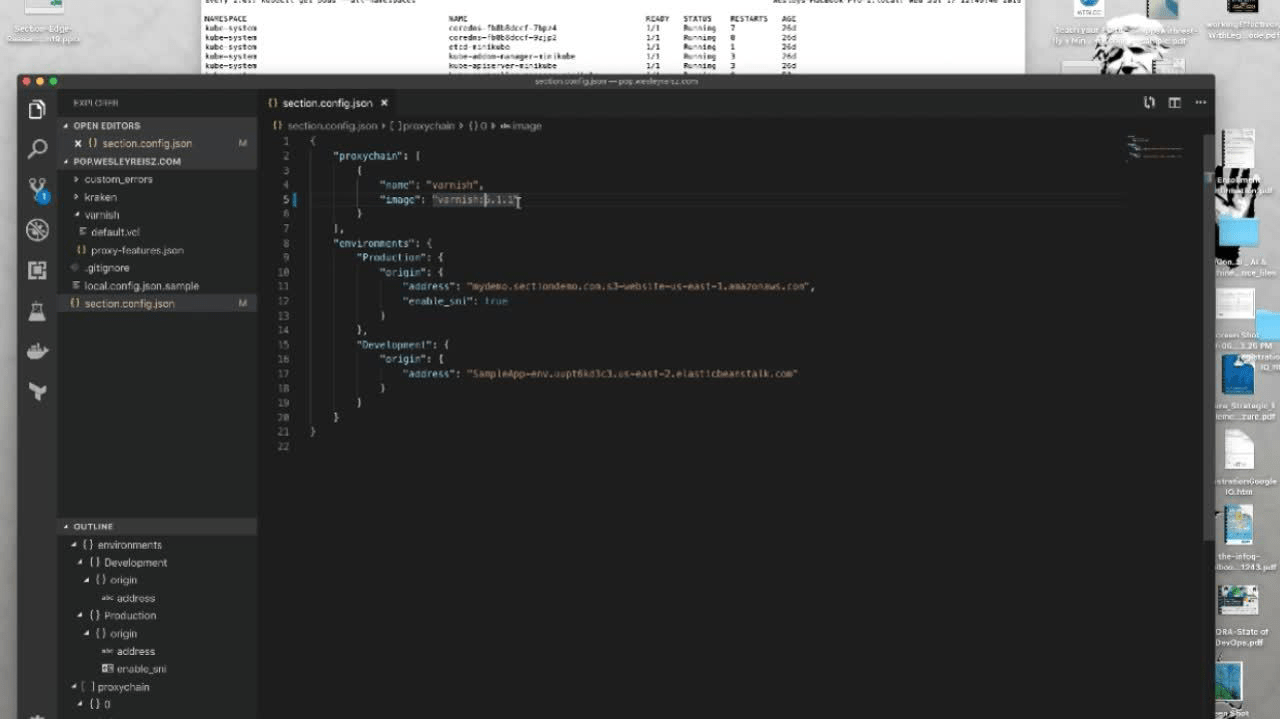Viewport: 1280px width, 719px height.
Task: Open the Test beaker view icon
Action: coord(37,311)
